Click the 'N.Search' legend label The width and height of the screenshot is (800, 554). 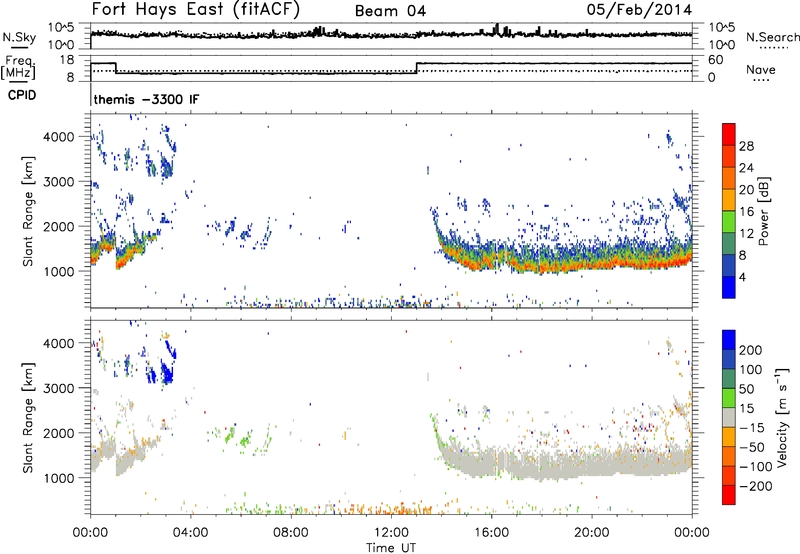772,37
